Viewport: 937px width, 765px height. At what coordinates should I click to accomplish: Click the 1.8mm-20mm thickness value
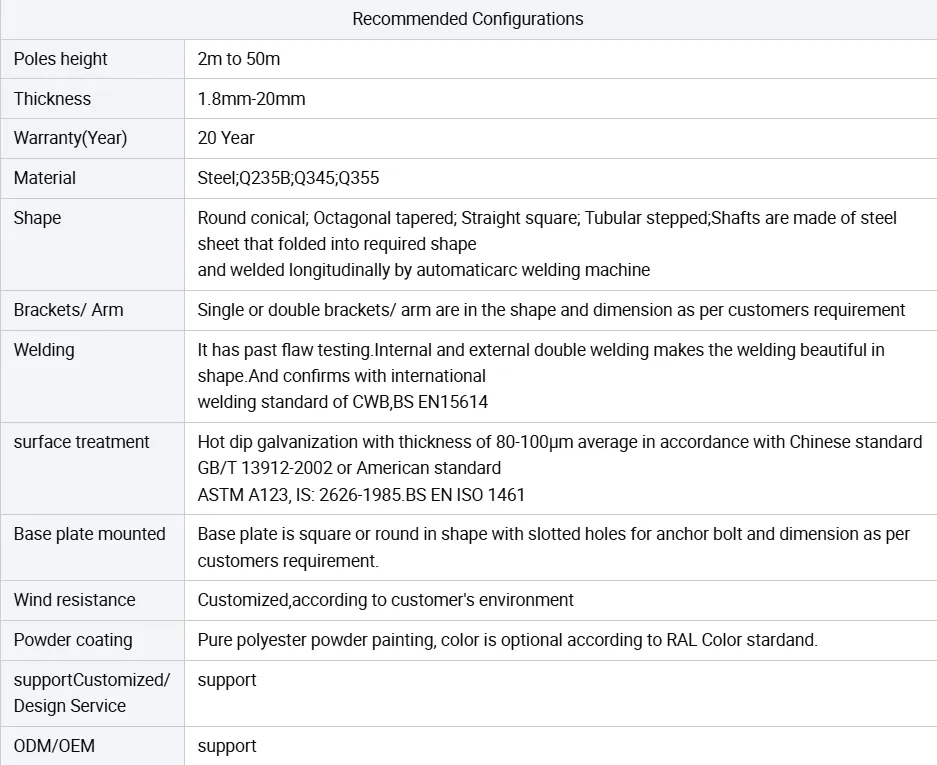click(252, 99)
